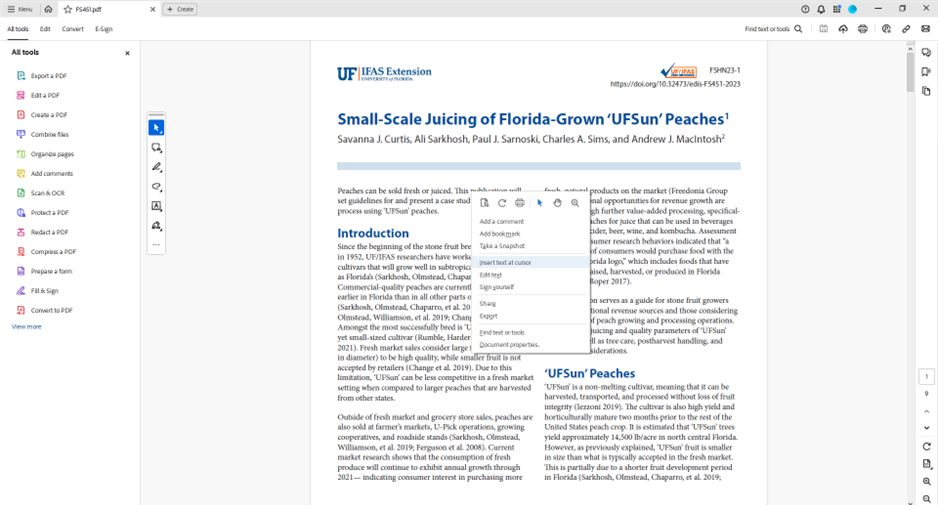Click the rotate icon in context menu
The height and width of the screenshot is (505, 938).
point(502,203)
